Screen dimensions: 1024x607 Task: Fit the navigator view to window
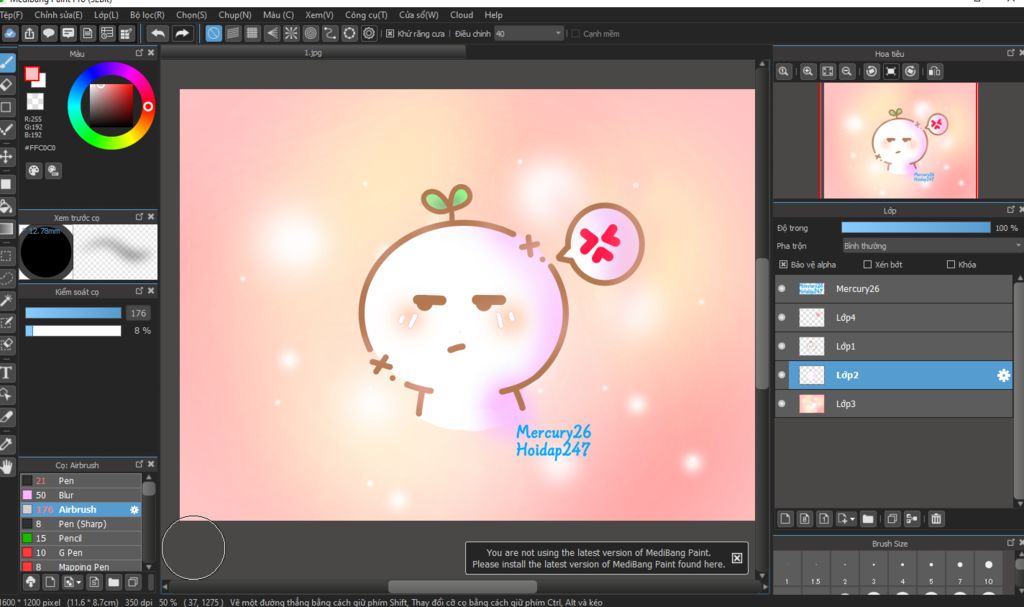point(827,72)
